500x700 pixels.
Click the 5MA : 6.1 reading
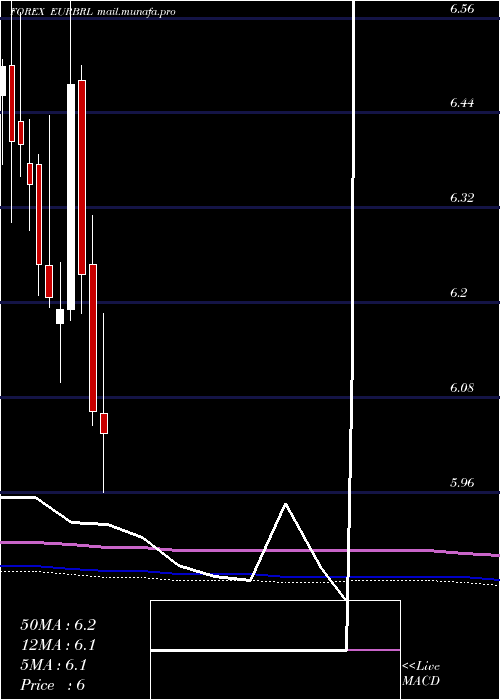click(x=54, y=665)
